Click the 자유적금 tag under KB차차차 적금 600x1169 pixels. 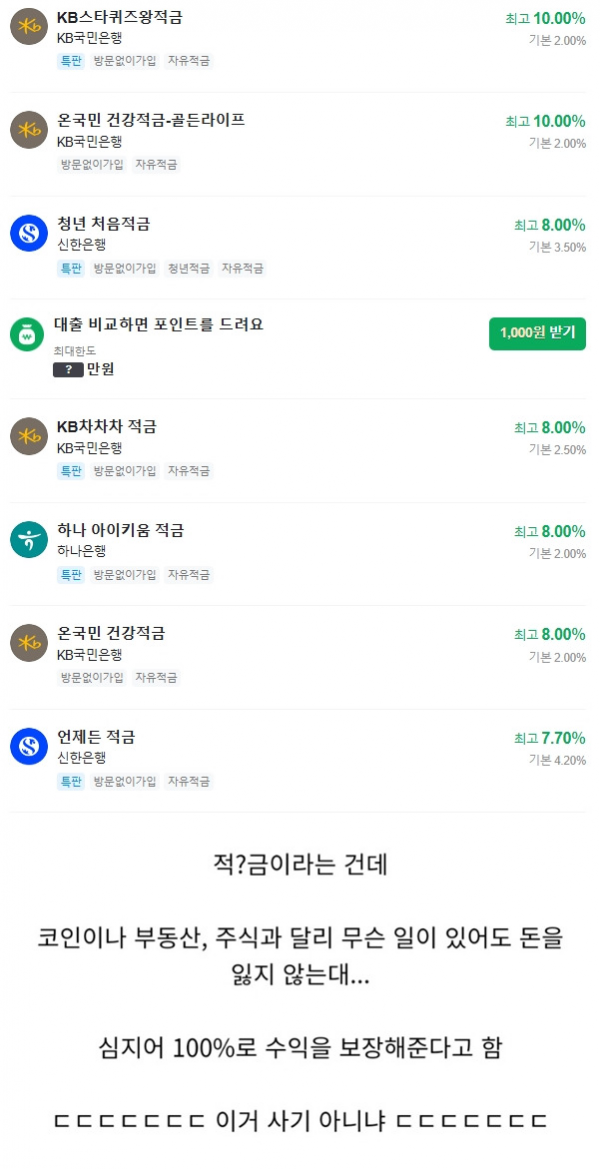[x=189, y=471]
